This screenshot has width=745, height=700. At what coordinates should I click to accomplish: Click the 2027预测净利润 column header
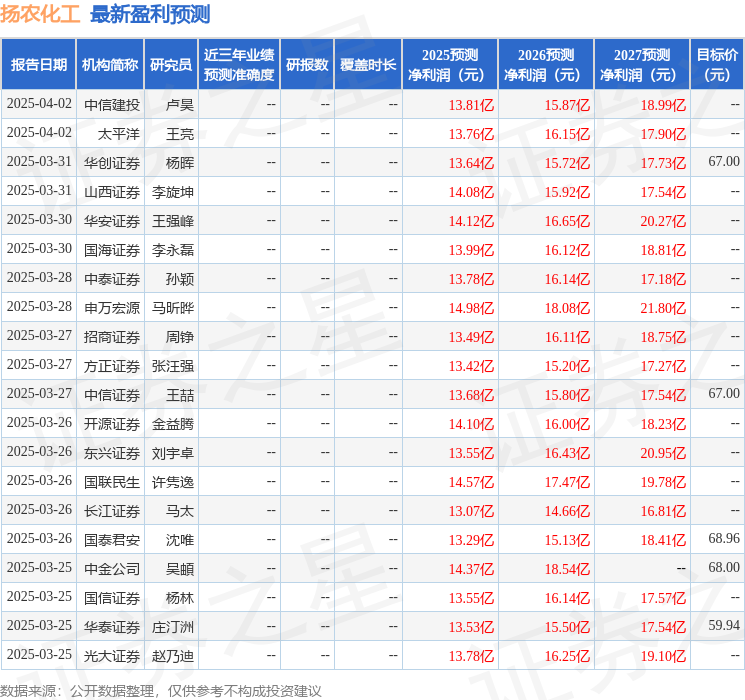point(642,65)
